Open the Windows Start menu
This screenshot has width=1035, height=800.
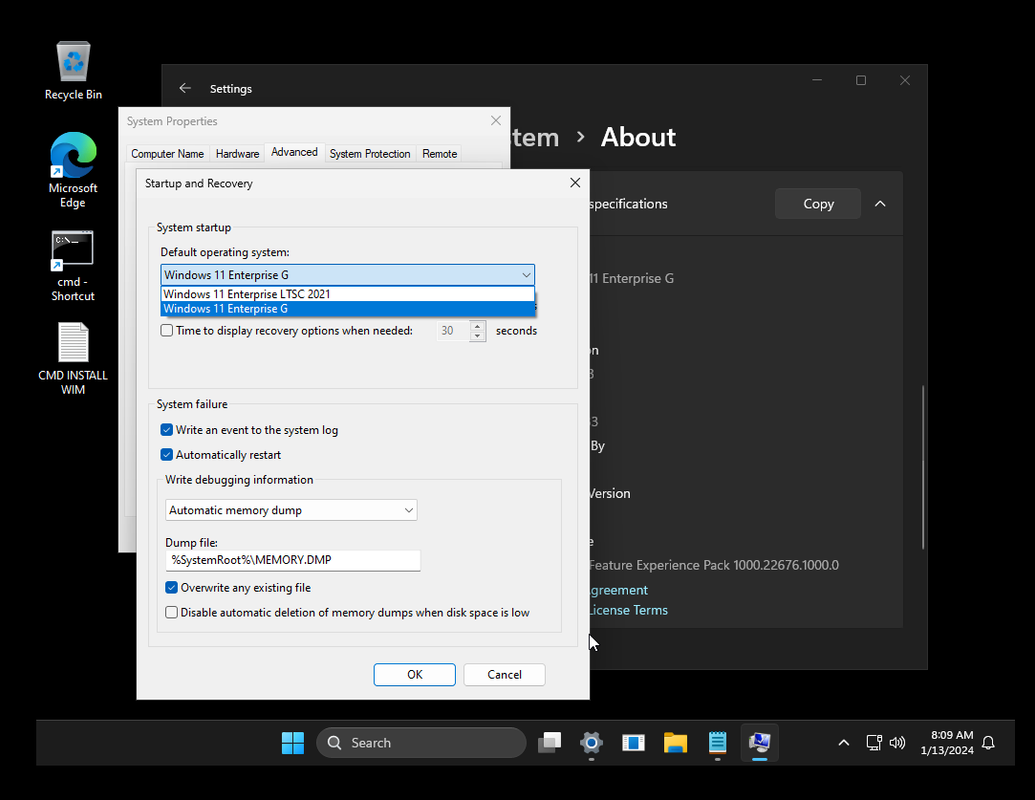point(292,743)
